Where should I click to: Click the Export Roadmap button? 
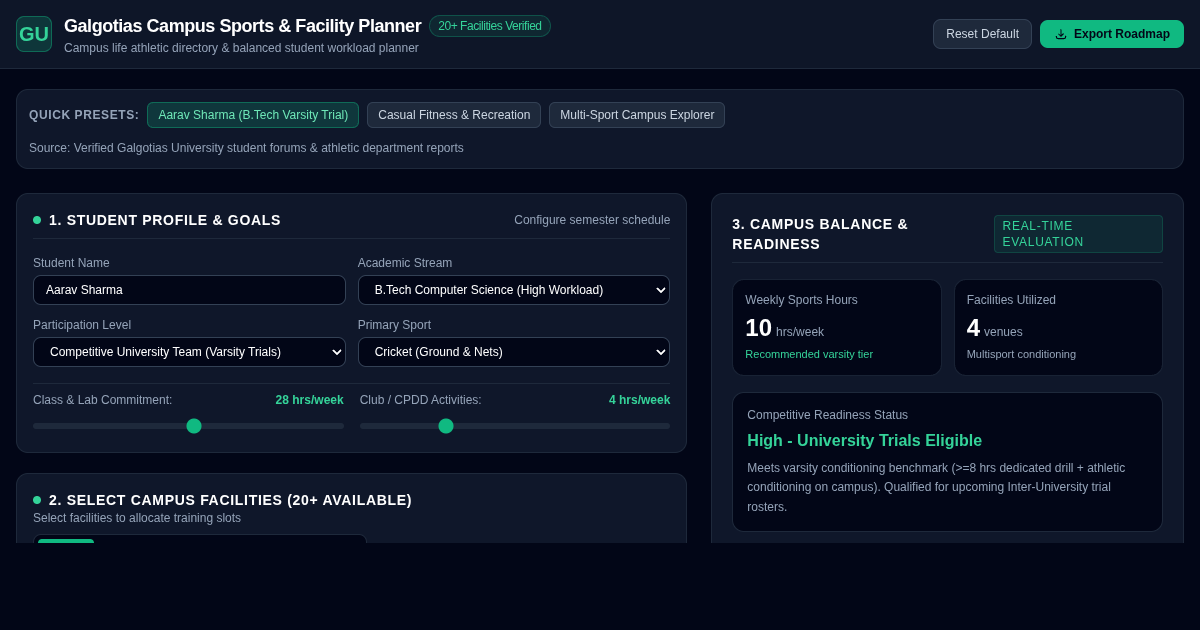point(1112,34)
